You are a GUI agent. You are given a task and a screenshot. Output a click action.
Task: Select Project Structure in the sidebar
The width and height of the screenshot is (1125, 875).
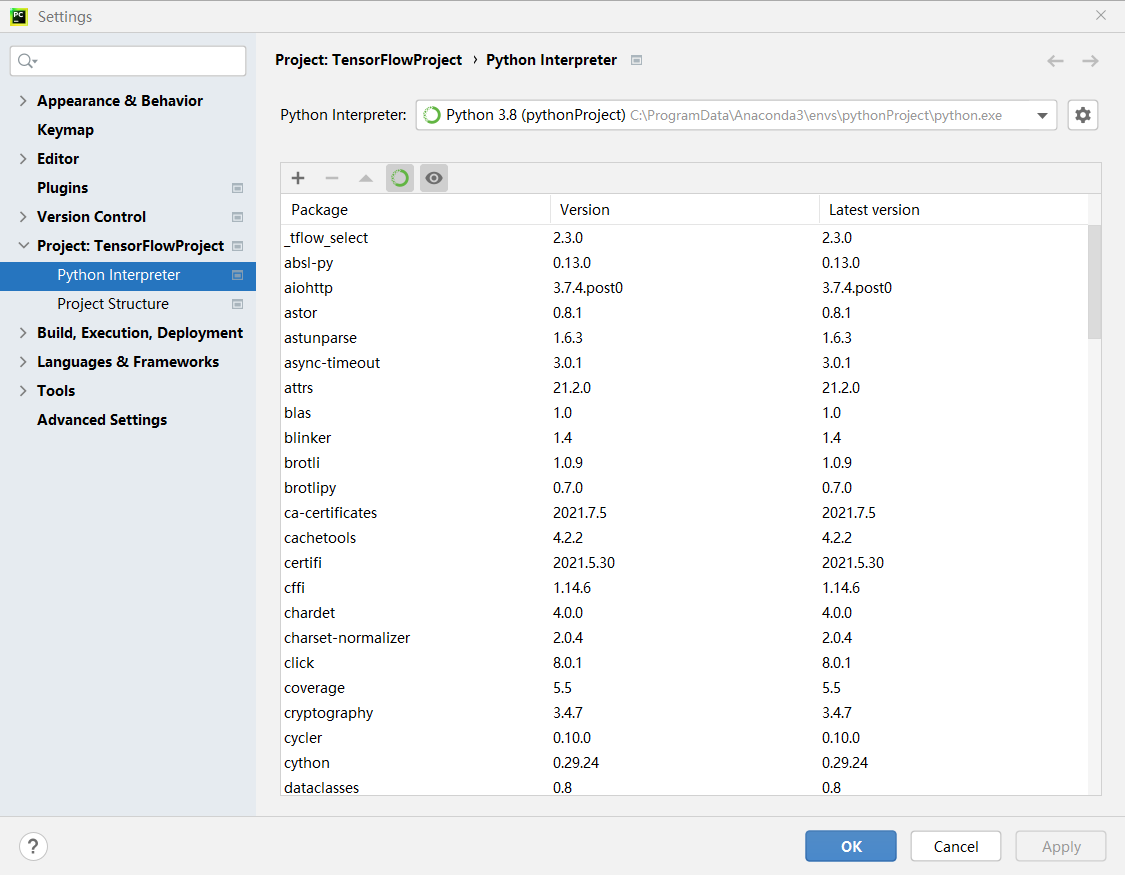point(112,303)
